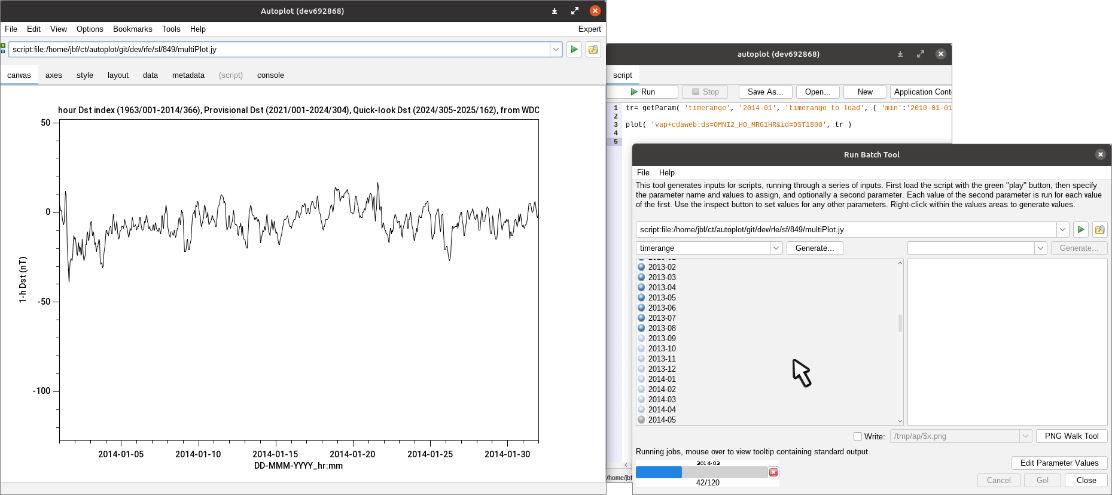Click the Run button in script editor

pyautogui.click(x=643, y=91)
